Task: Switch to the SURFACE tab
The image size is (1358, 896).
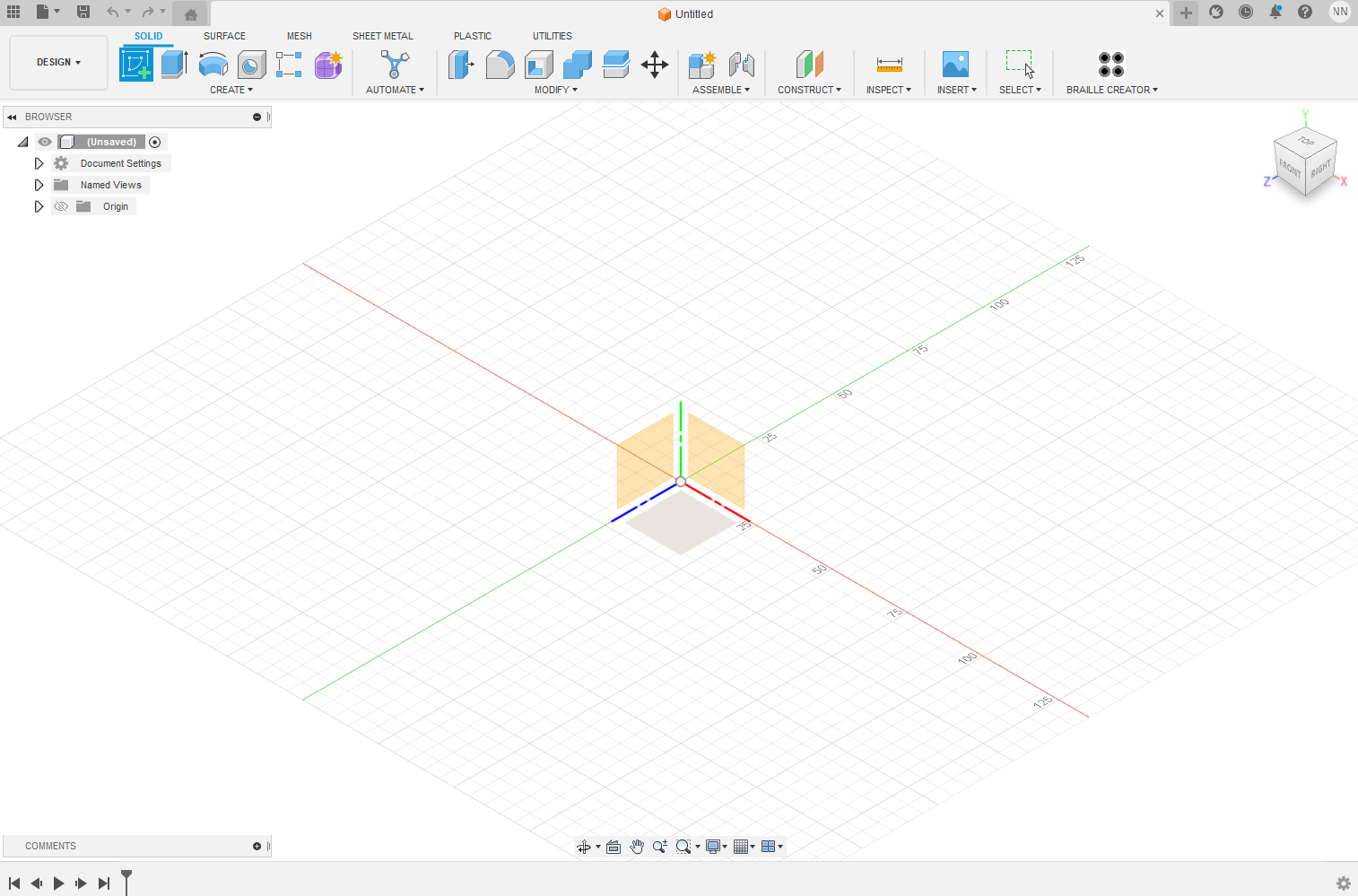Action: 224,36
